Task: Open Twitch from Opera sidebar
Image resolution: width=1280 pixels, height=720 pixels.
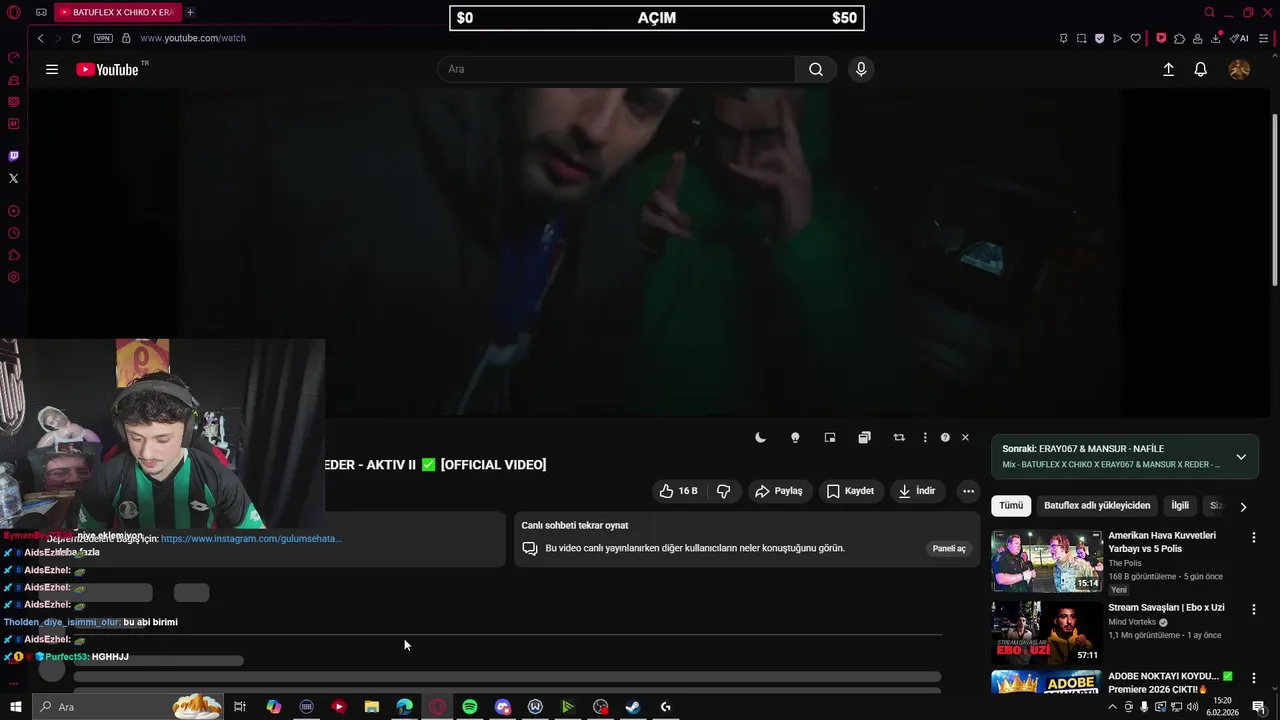Action: (x=13, y=156)
